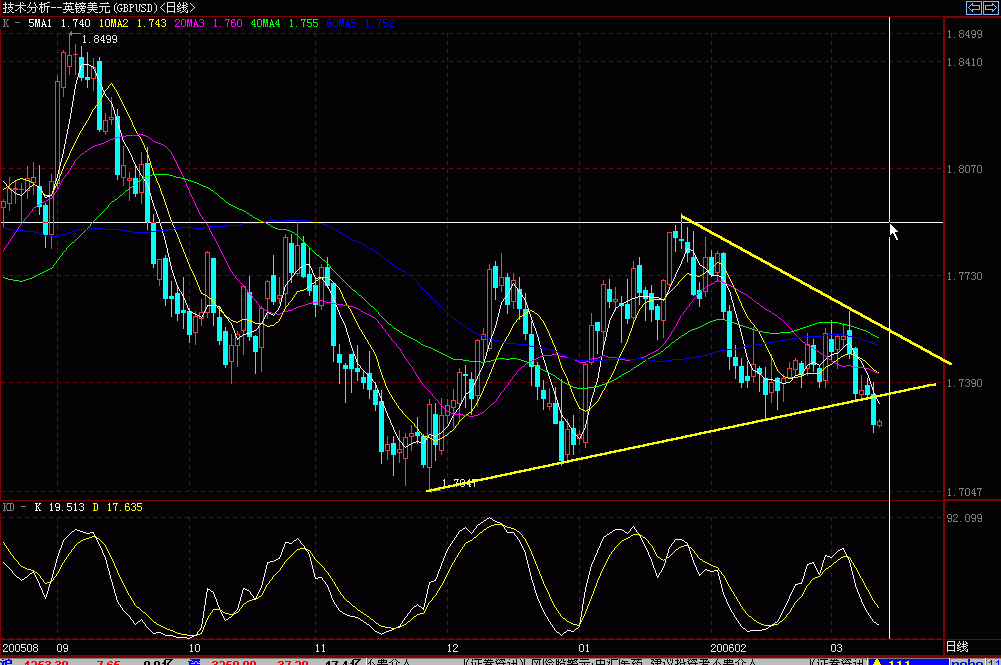Viewport: 1001px width, 665px height.
Task: Click the 1.8410 price axis label
Action: click(965, 62)
